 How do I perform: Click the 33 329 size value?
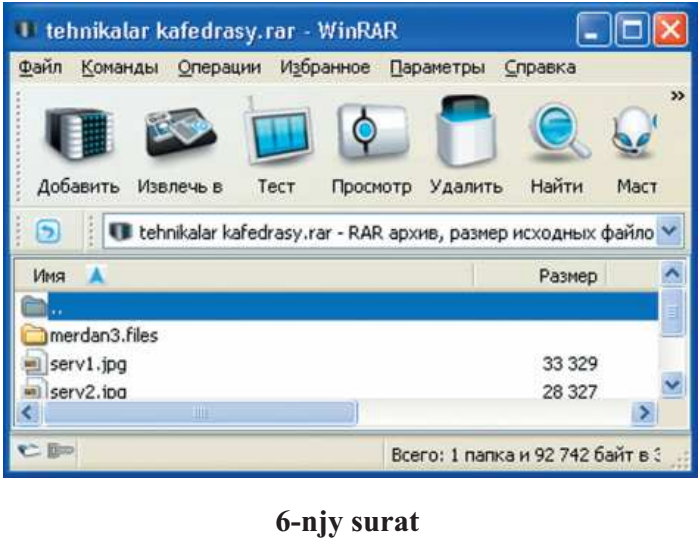coord(570,364)
